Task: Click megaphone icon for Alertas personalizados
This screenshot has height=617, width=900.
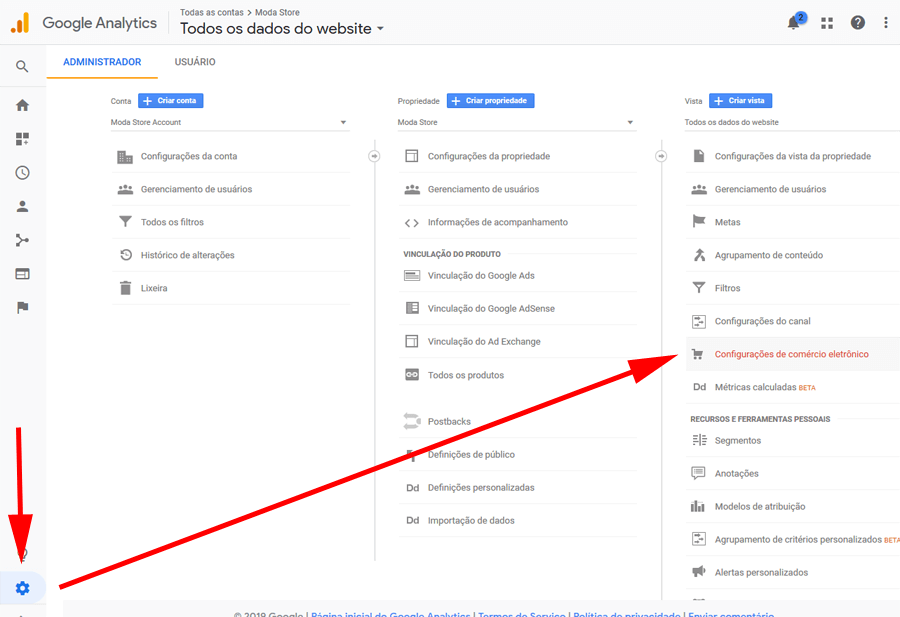Action: [699, 571]
